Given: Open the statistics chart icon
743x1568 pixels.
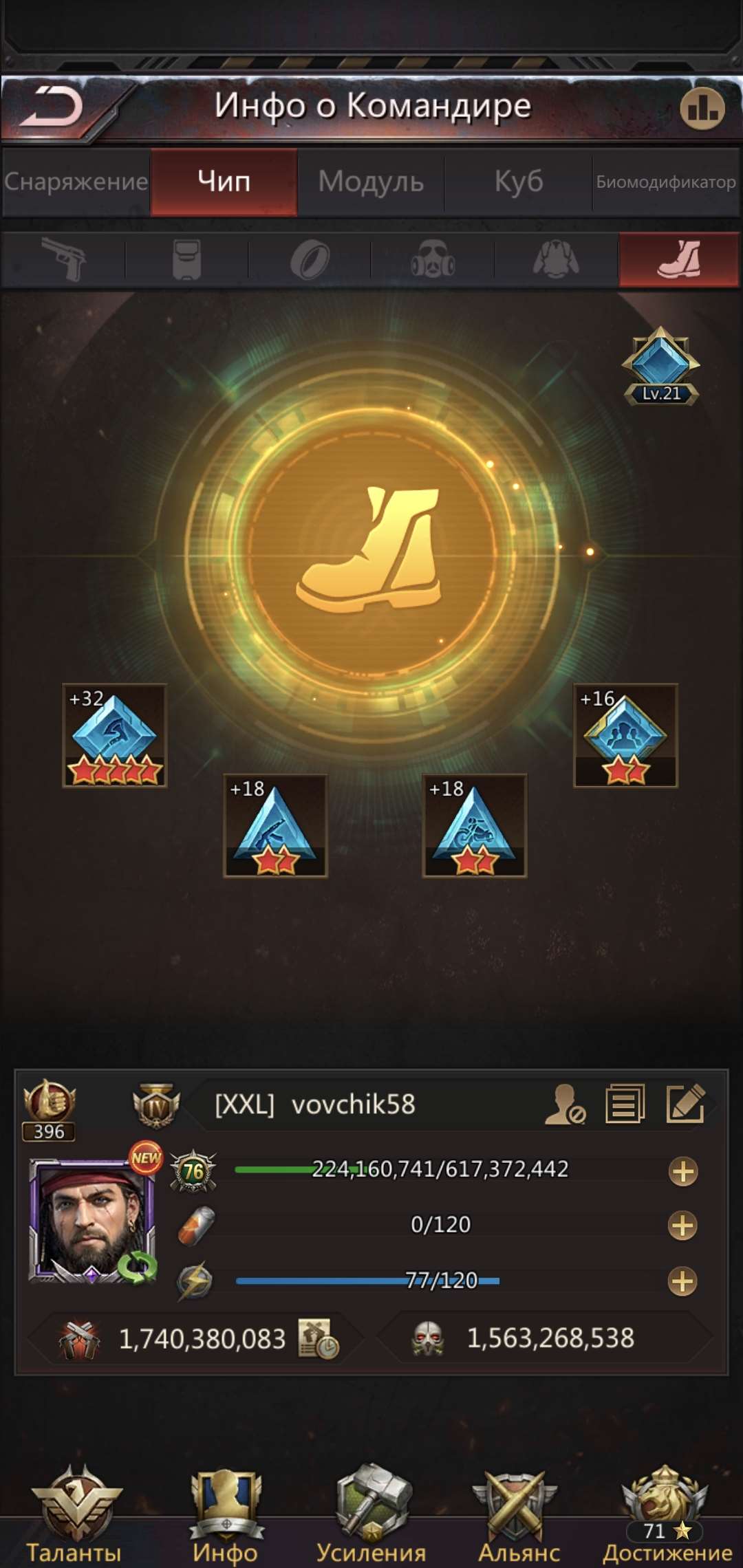Looking at the screenshot, I should click(x=702, y=108).
